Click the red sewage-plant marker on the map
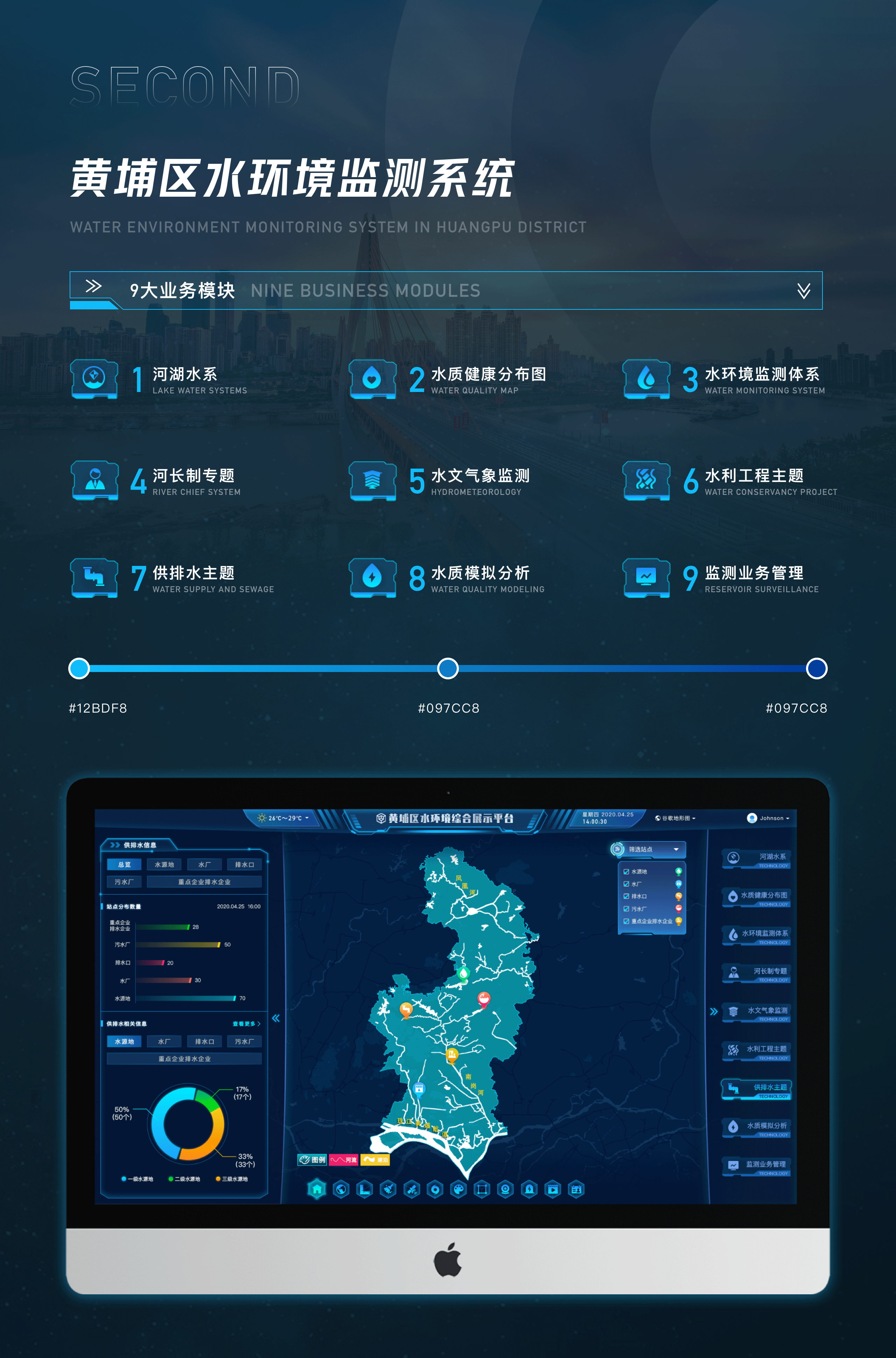Screen dimensions: 896x1358 coord(483,1000)
